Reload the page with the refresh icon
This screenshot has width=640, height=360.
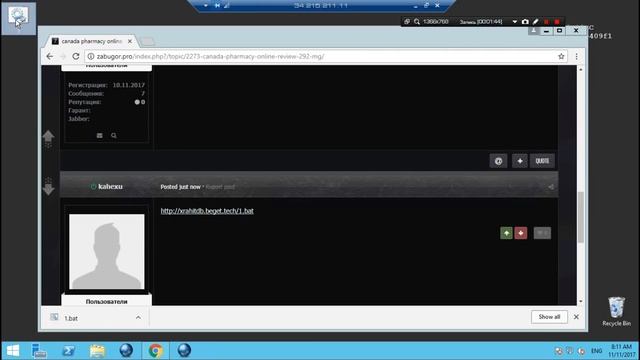[76, 56]
